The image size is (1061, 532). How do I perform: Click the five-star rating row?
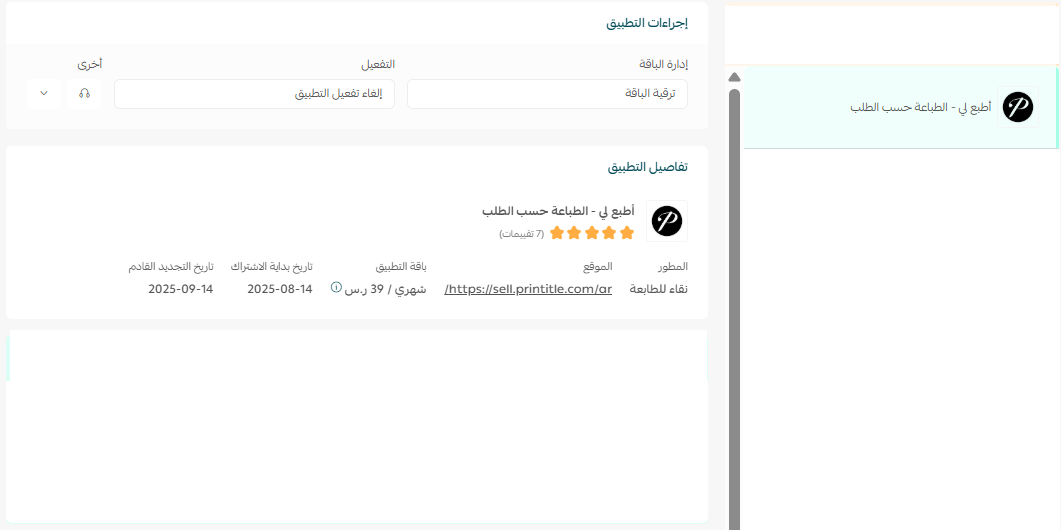coord(592,234)
